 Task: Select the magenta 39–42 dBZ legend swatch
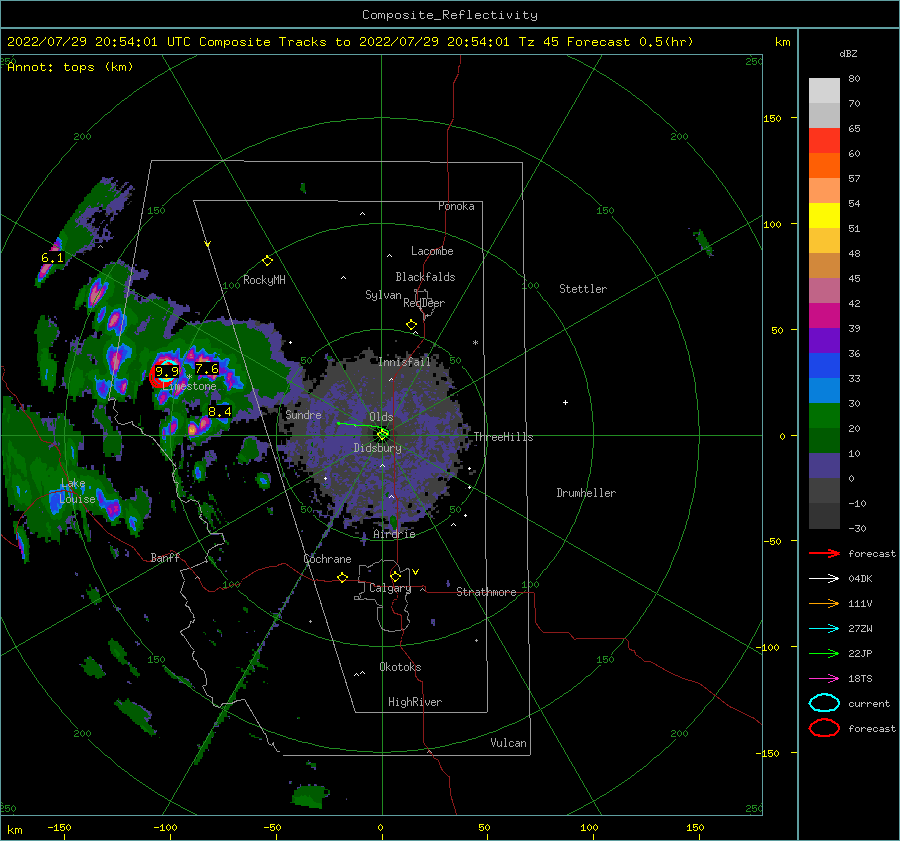point(824,316)
